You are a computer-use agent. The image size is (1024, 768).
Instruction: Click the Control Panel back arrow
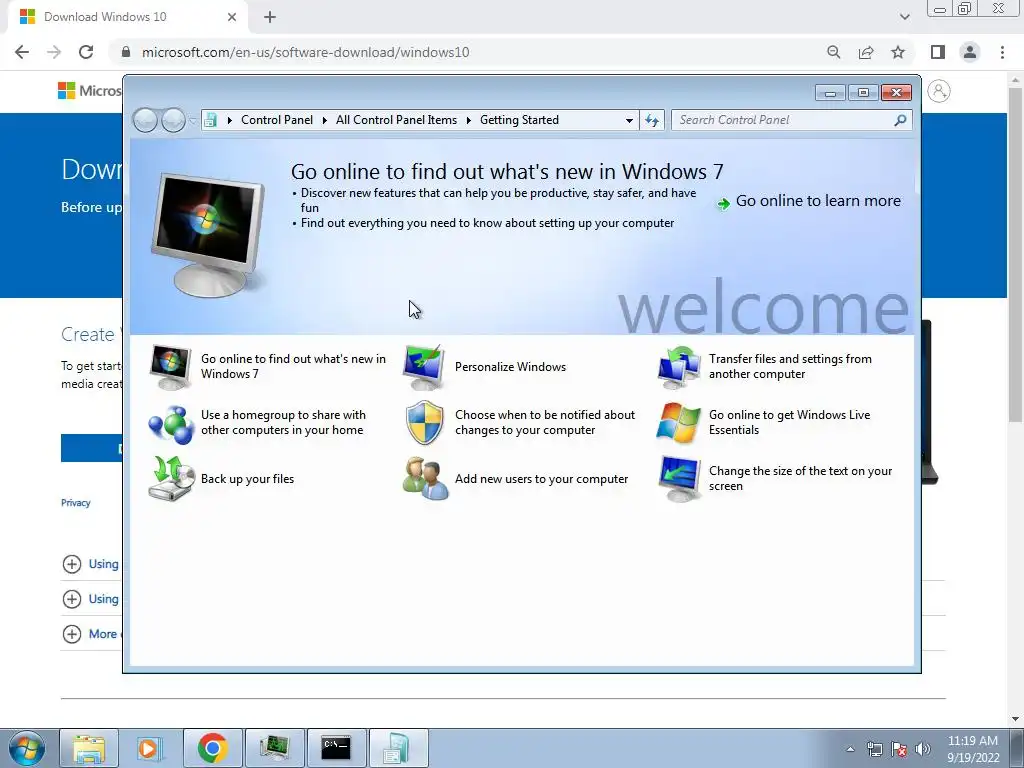(145, 120)
